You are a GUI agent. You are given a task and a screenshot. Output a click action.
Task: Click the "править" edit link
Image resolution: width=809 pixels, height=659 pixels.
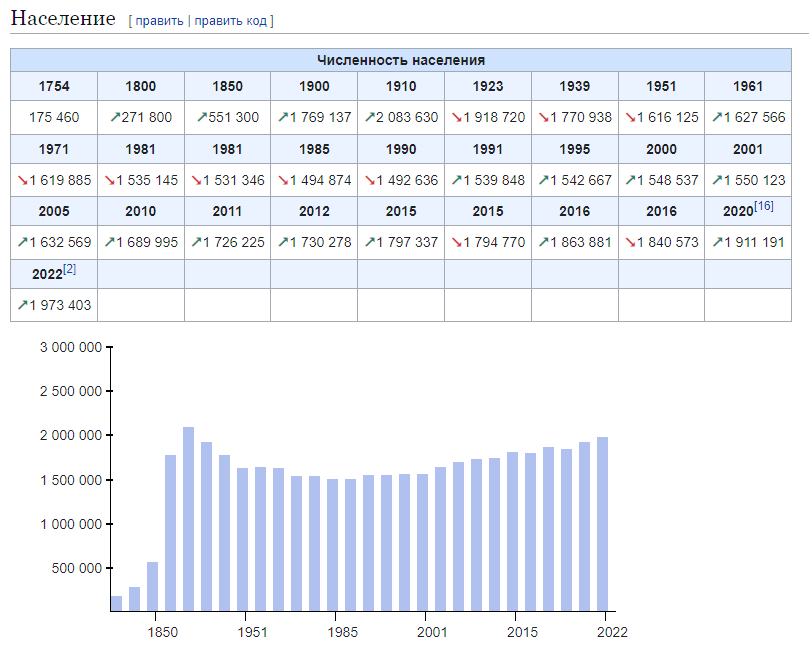pyautogui.click(x=159, y=20)
